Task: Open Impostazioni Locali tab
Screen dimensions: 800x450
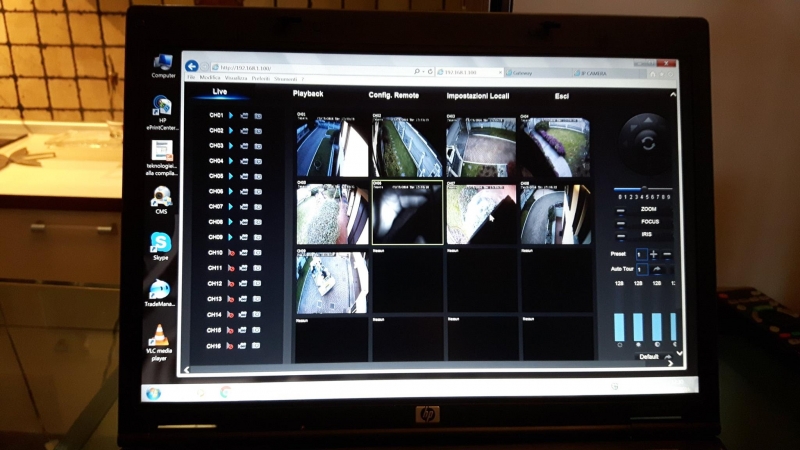Action: tap(478, 96)
